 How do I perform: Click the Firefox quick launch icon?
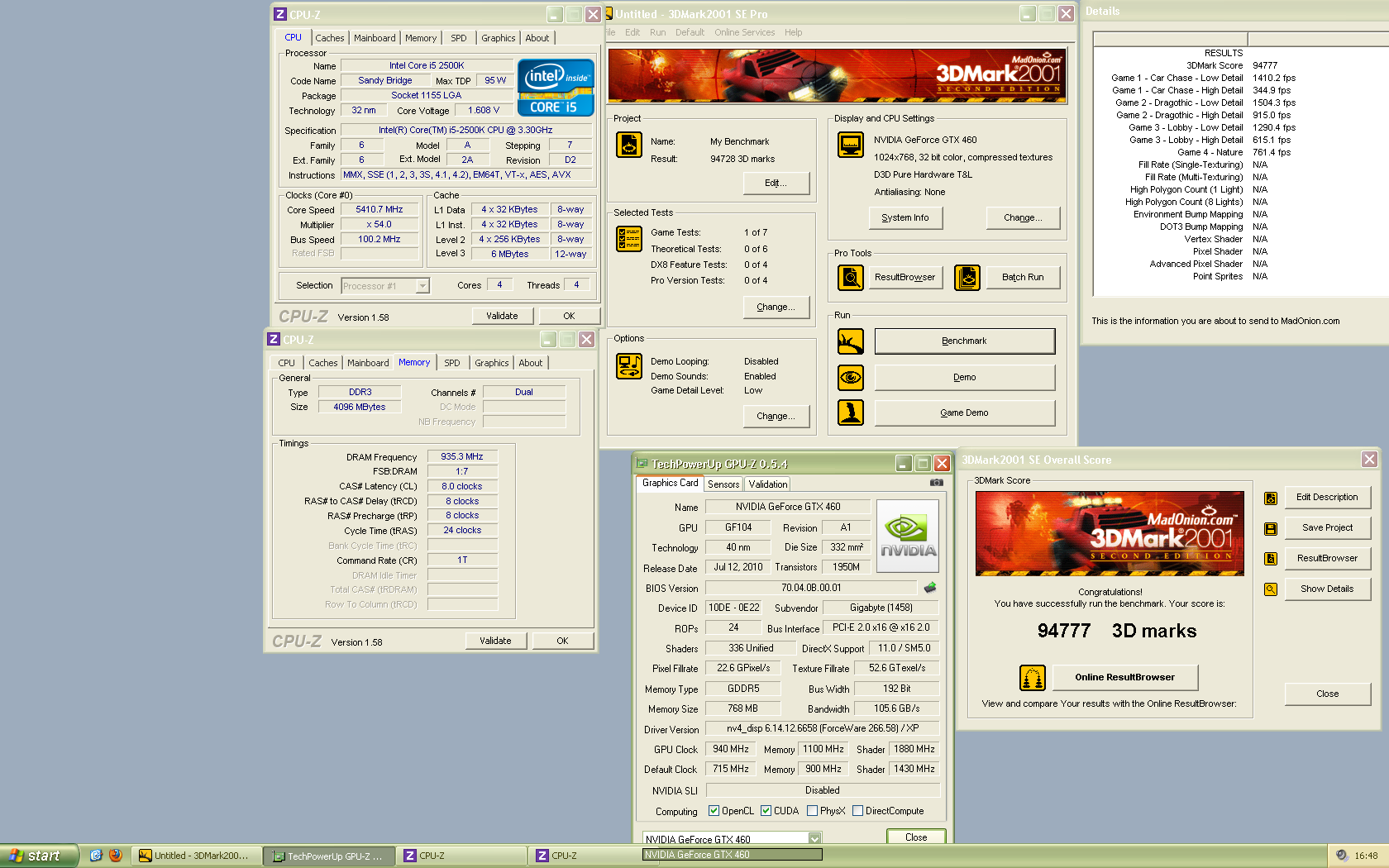coord(116,856)
